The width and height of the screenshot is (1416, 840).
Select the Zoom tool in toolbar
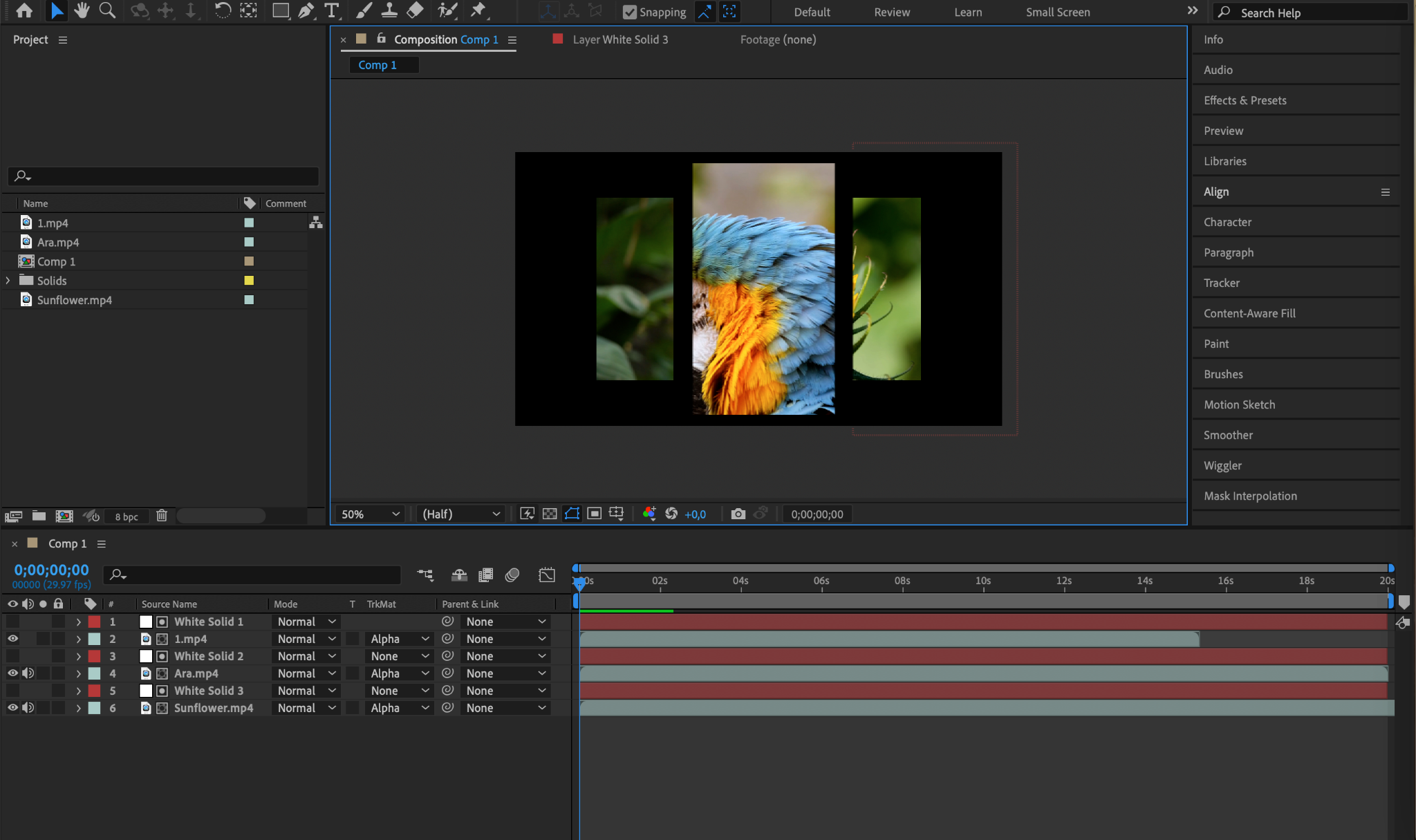coord(107,10)
